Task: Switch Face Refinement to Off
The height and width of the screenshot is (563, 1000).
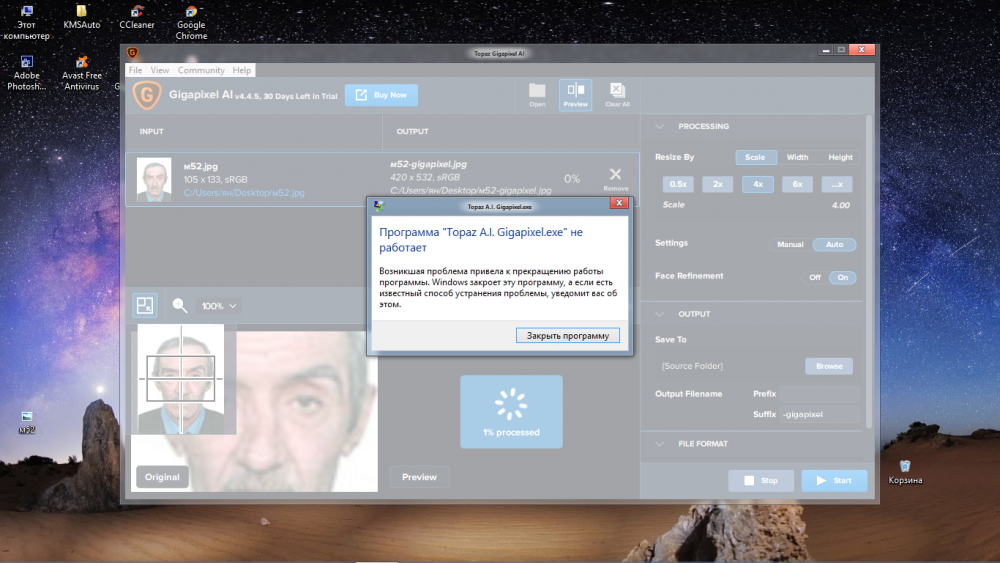Action: pyautogui.click(x=814, y=277)
